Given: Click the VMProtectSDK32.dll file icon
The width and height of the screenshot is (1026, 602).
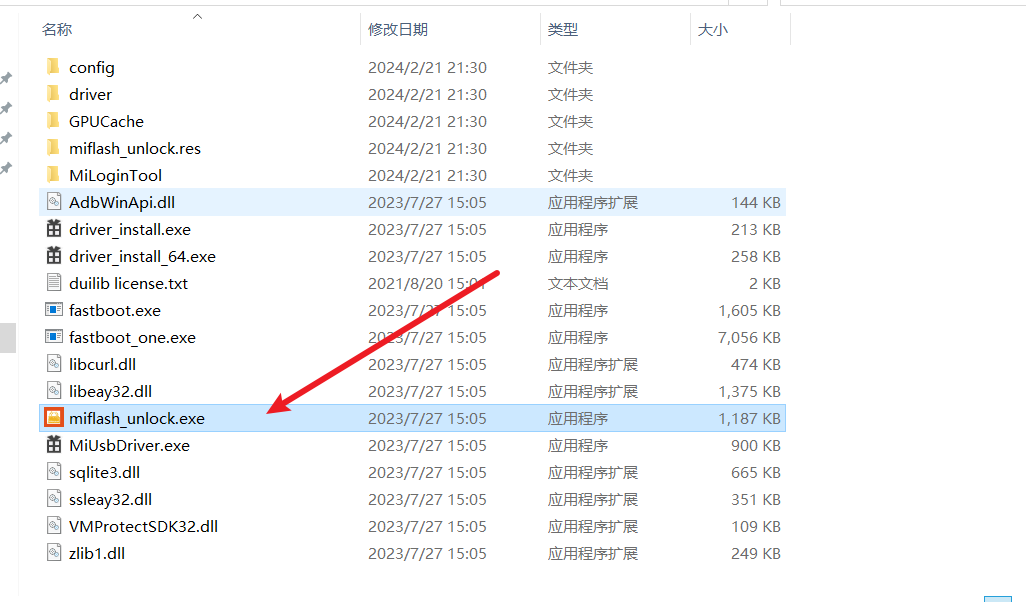Looking at the screenshot, I should point(54,525).
